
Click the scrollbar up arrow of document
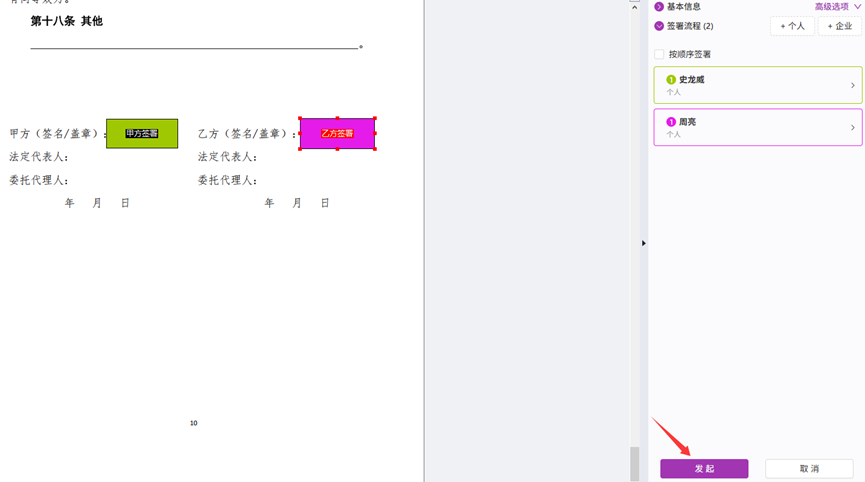[634, 5]
